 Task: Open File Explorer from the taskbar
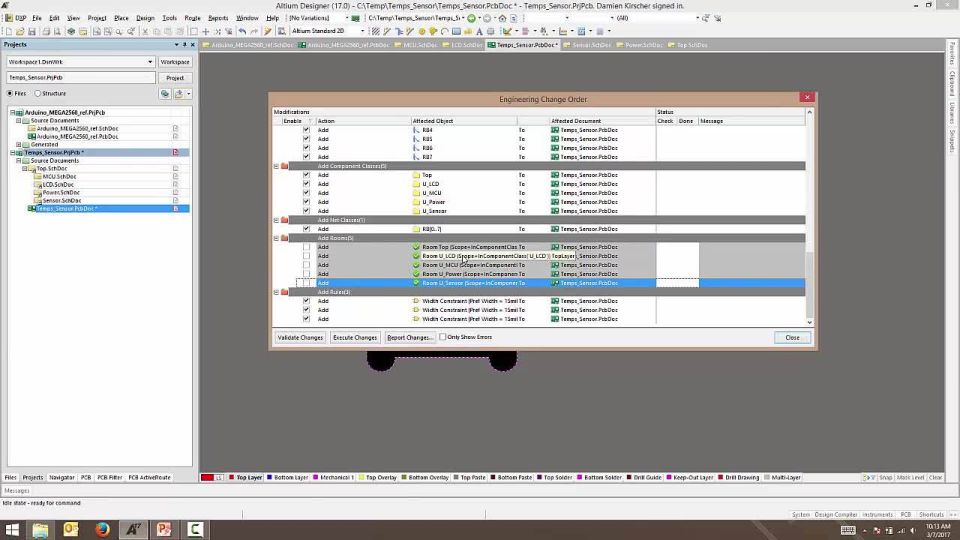pyautogui.click(x=40, y=530)
